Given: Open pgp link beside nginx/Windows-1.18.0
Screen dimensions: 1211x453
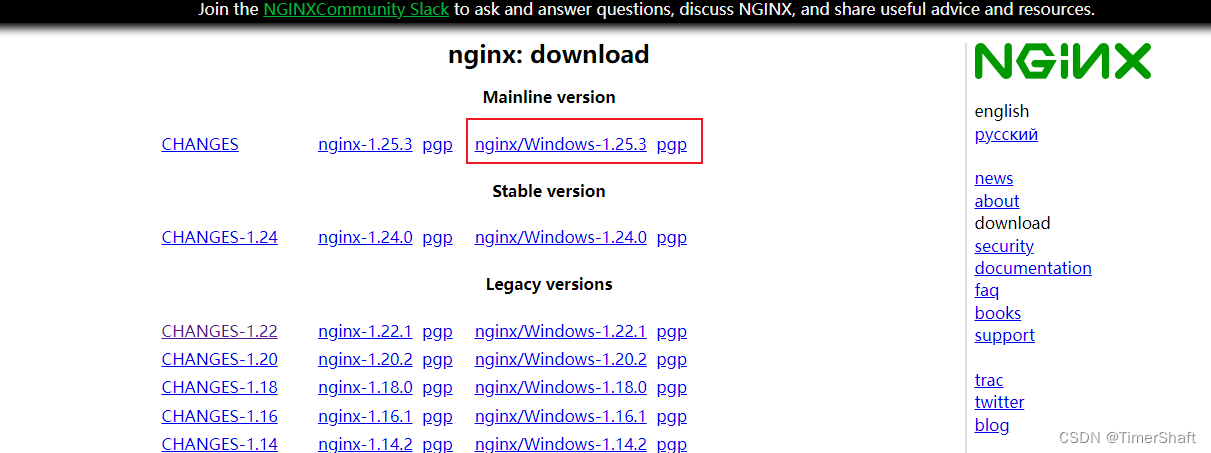Looking at the screenshot, I should pos(672,387).
